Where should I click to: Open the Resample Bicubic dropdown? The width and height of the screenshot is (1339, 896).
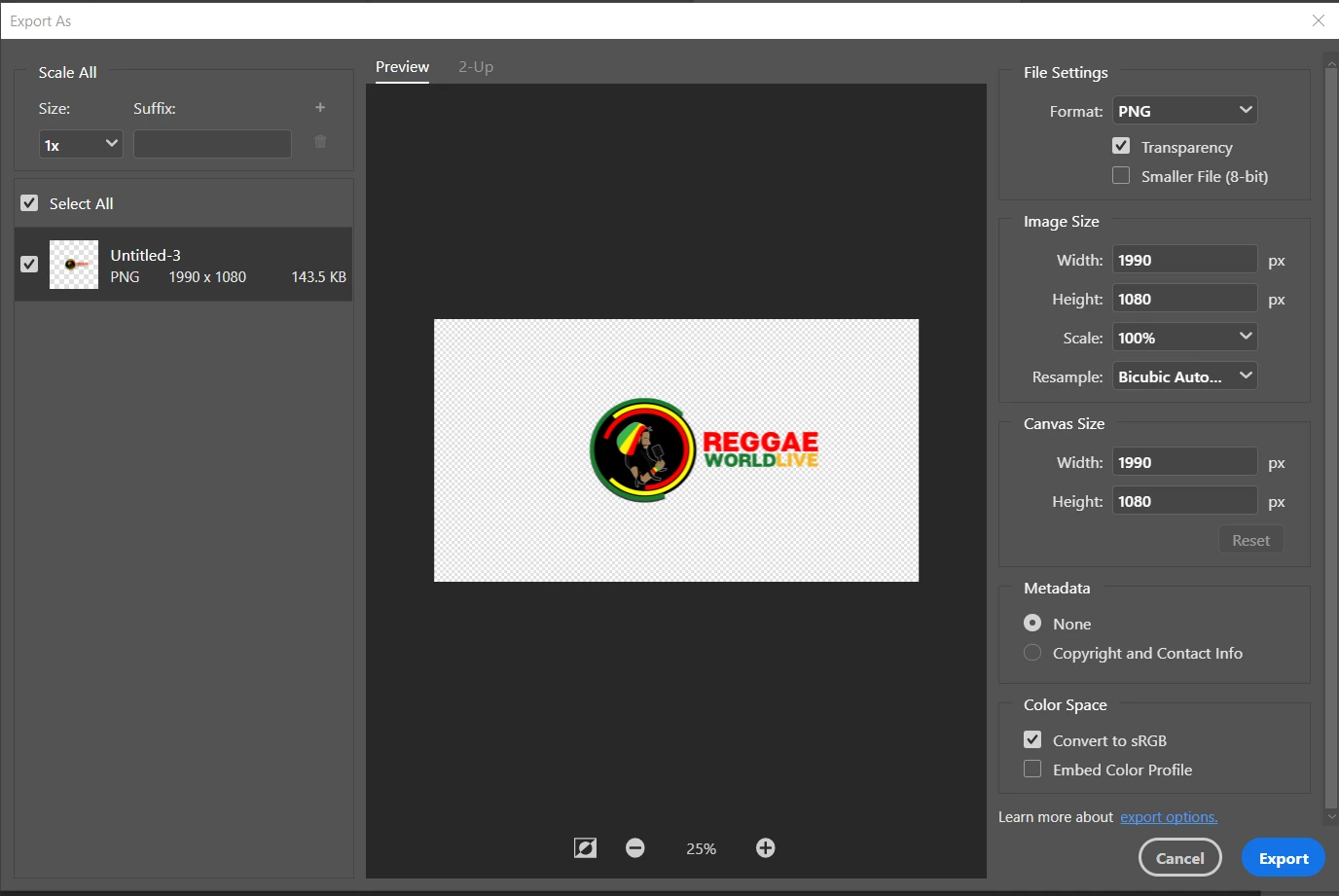click(1185, 376)
